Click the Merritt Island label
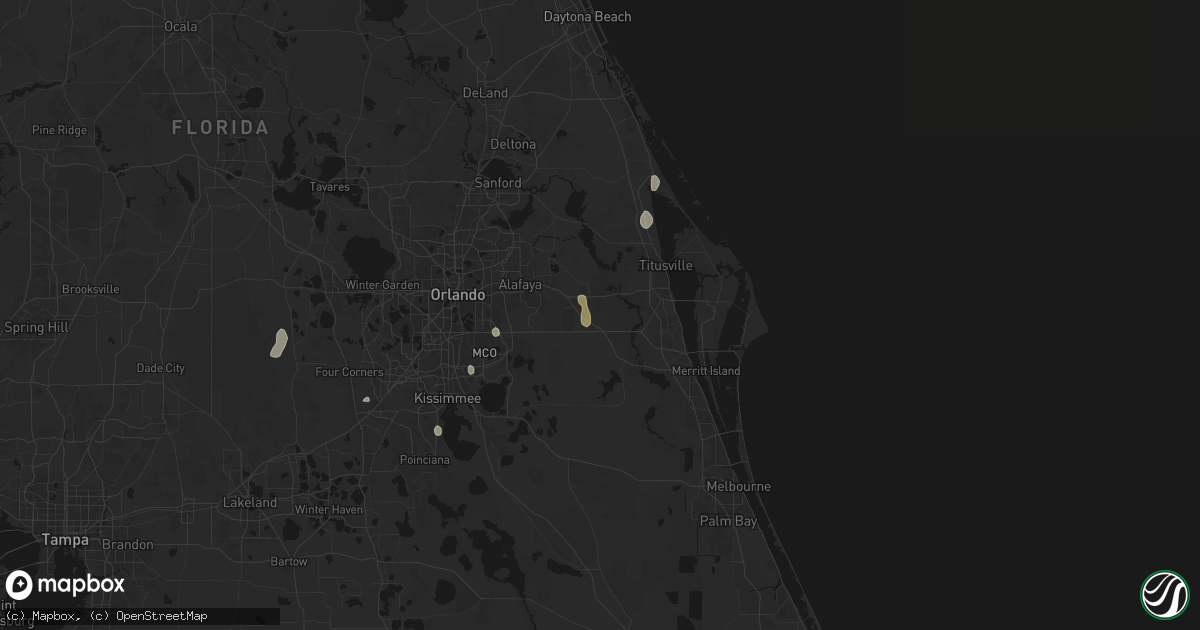This screenshot has height=630, width=1200. pos(706,371)
